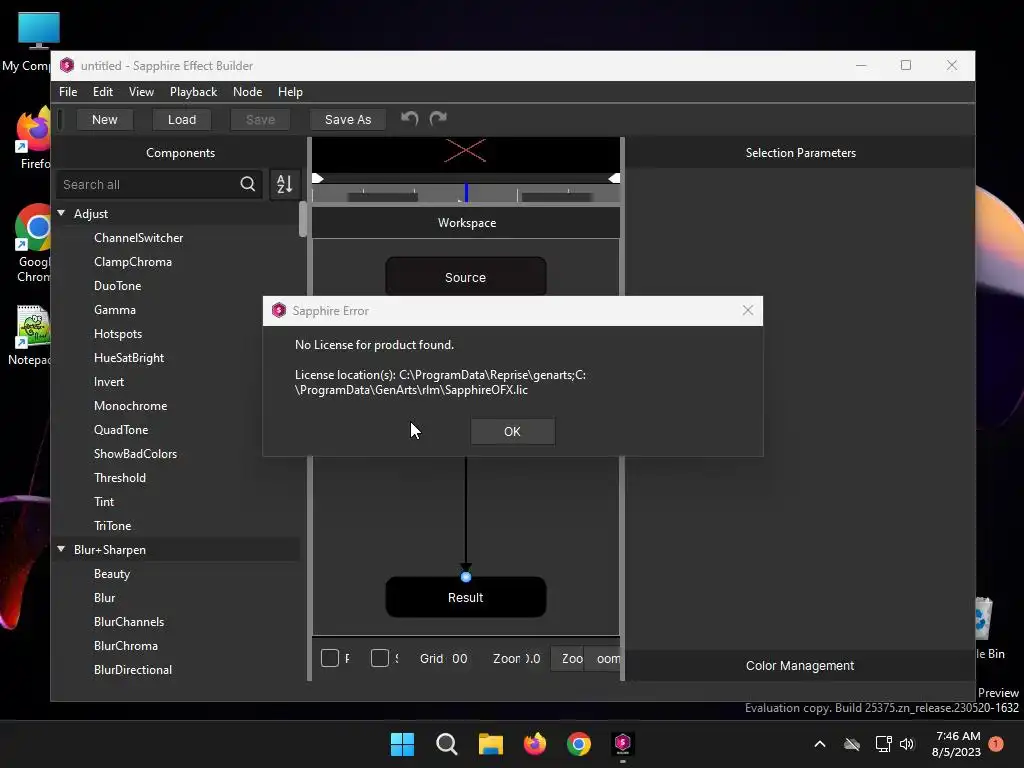Open the View menu
The image size is (1024, 768).
[x=141, y=92]
